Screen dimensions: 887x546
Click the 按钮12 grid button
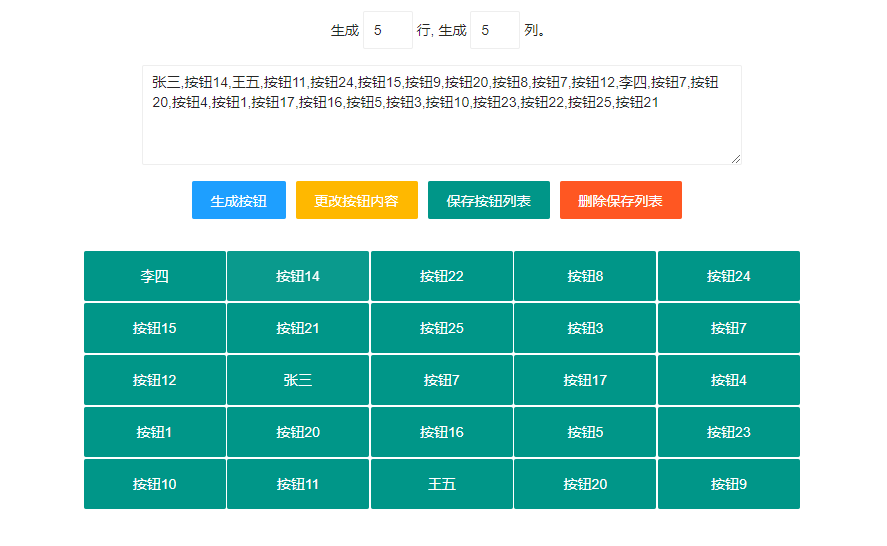pos(155,380)
